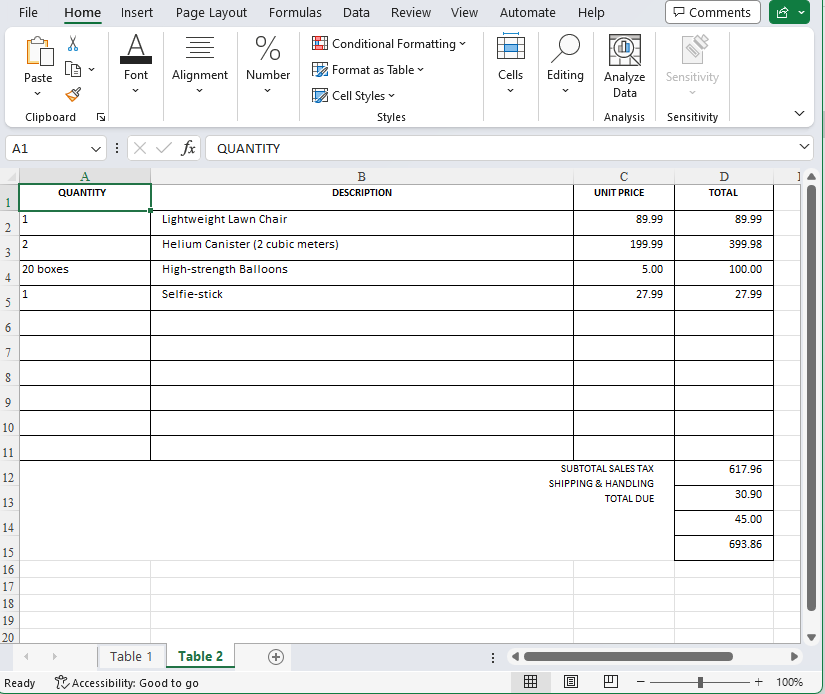The width and height of the screenshot is (825, 694).
Task: Select the Format Painter icon
Action: [72, 95]
